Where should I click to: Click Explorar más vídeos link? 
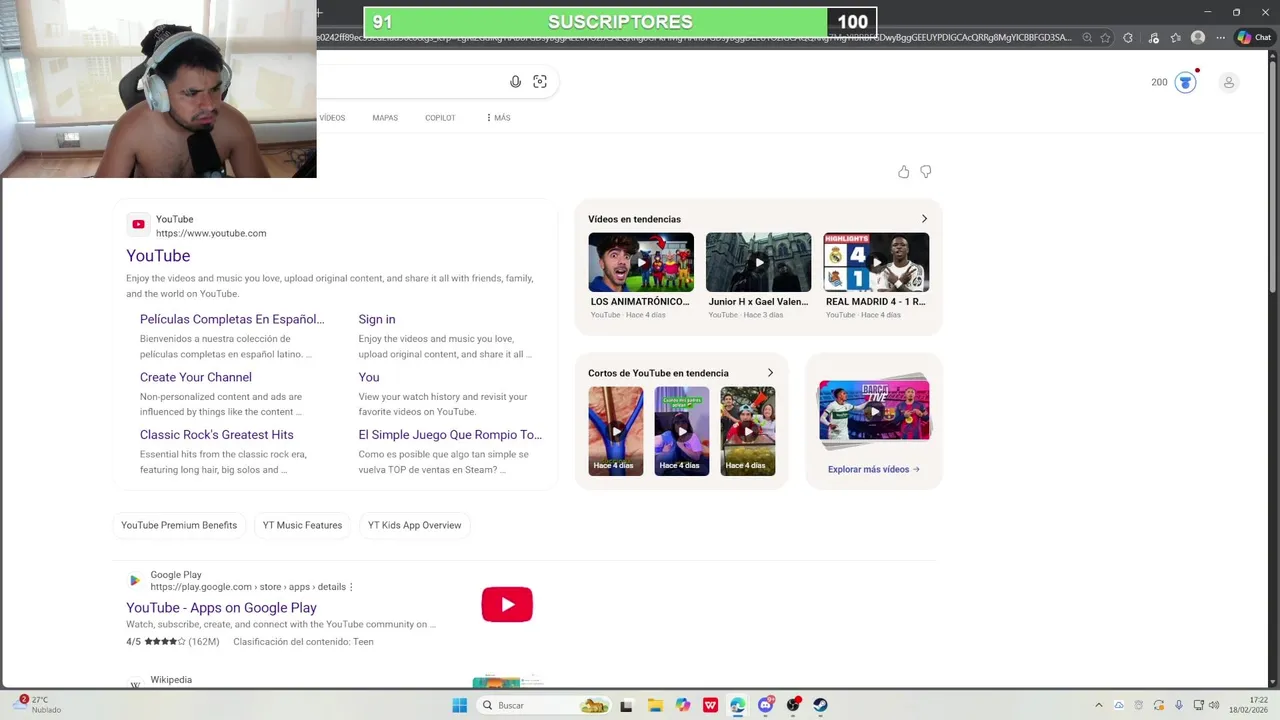point(874,469)
